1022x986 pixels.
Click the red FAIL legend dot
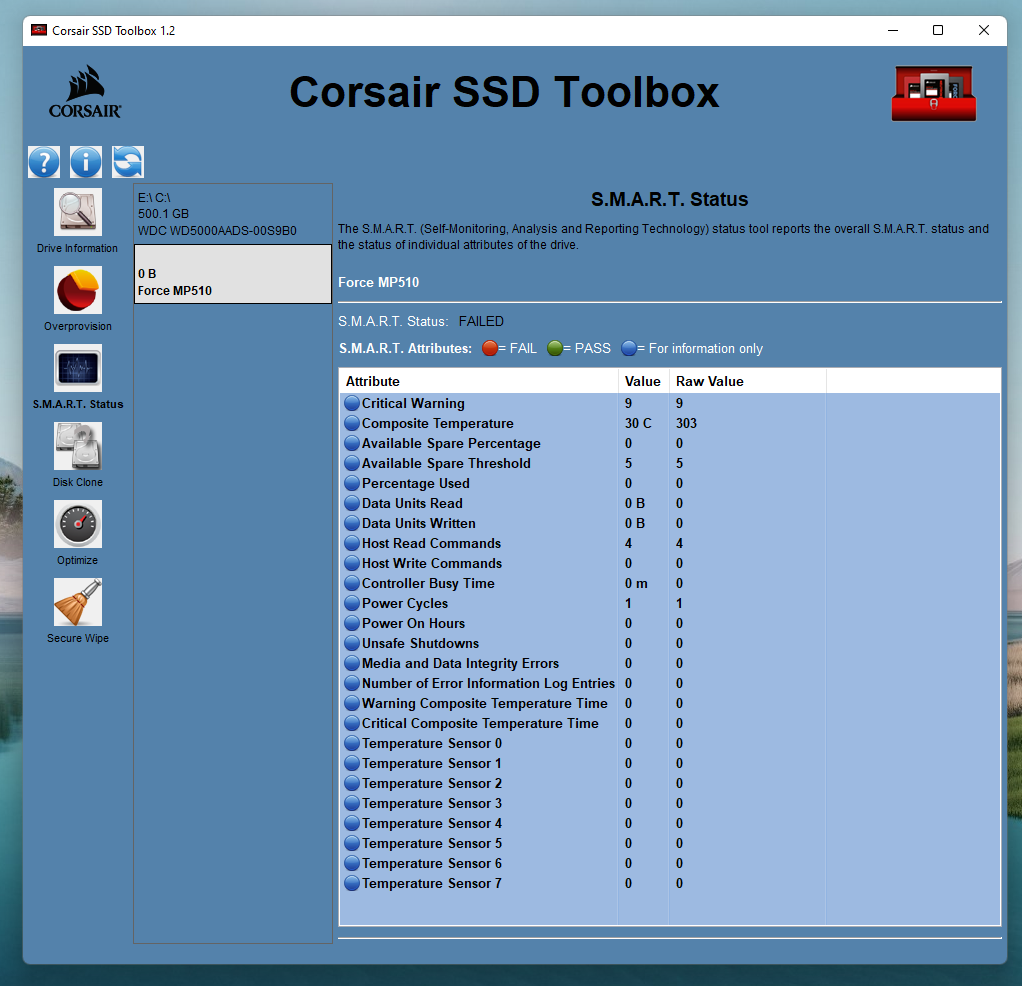(x=489, y=348)
